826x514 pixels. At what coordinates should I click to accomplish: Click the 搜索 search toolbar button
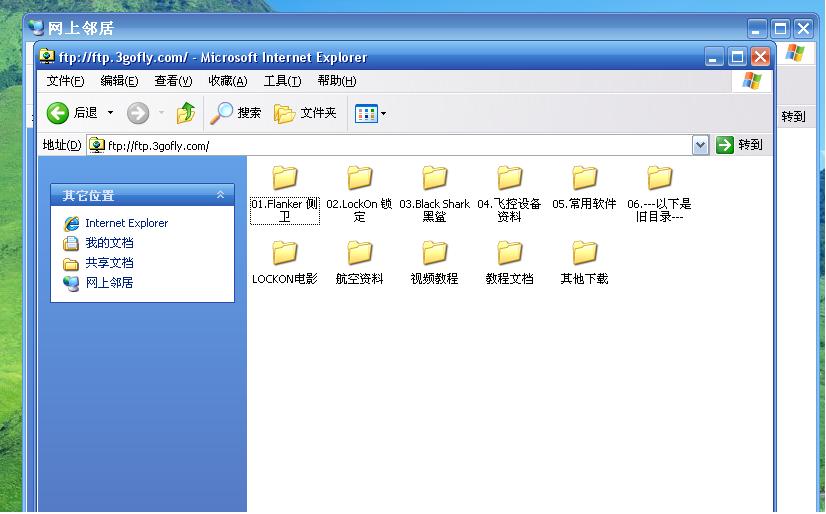[x=235, y=113]
